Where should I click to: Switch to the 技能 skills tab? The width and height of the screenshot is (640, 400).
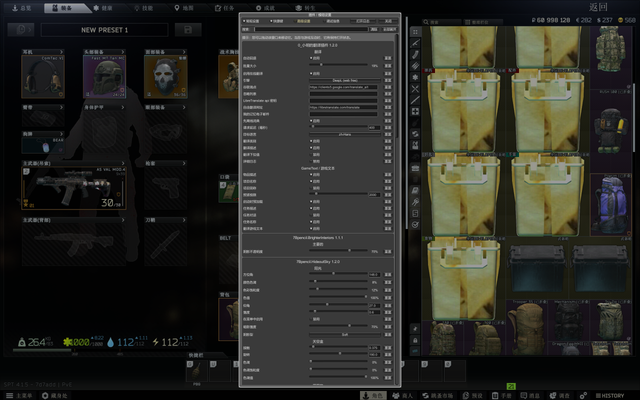(144, 8)
